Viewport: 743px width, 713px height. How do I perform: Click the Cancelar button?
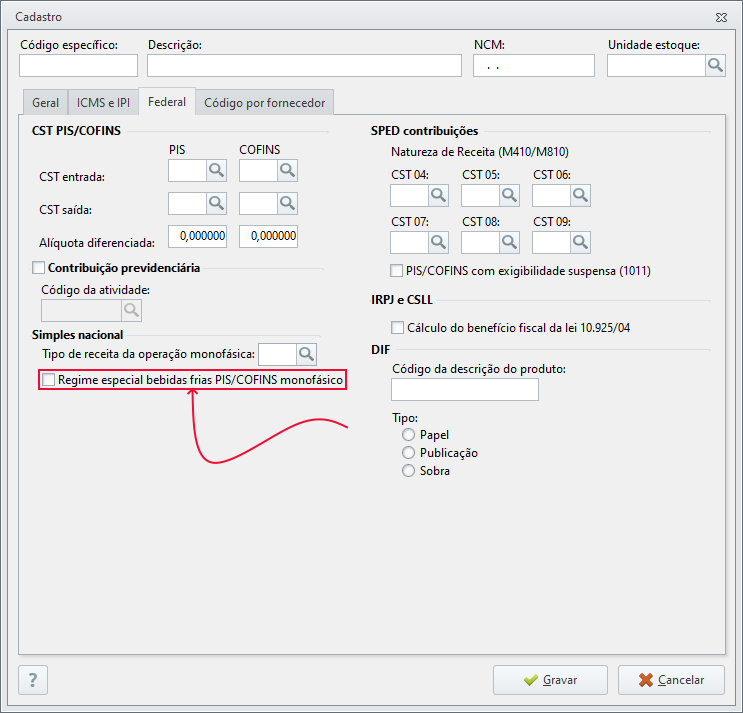(671, 680)
